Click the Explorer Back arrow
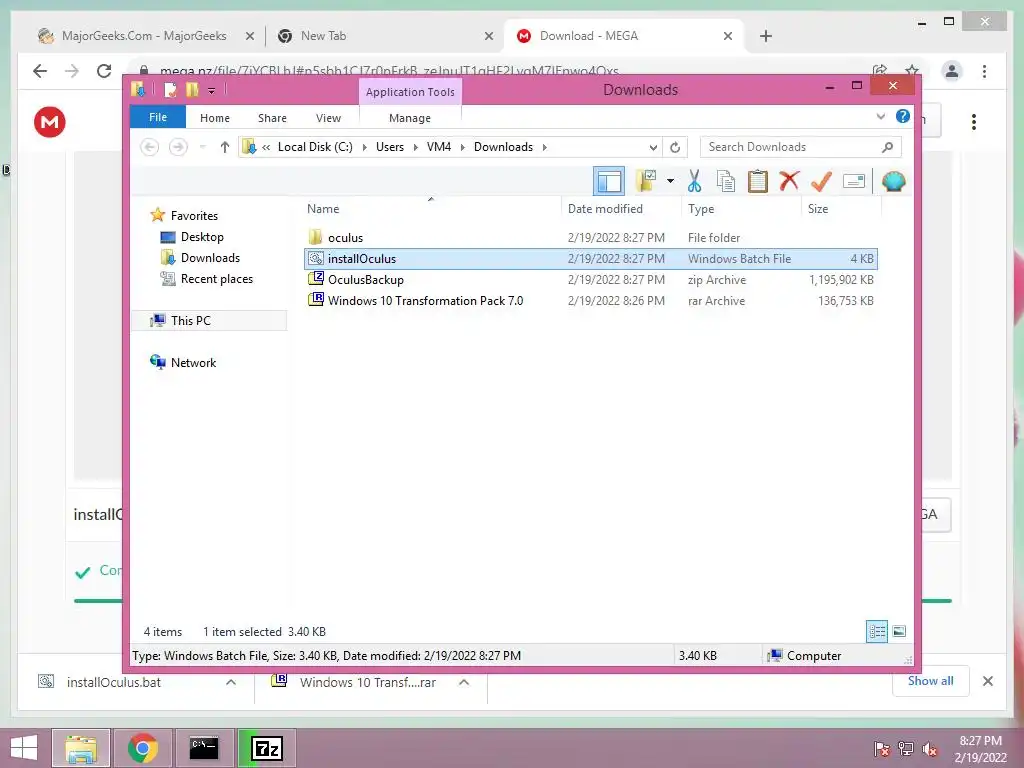This screenshot has height=768, width=1024. tap(150, 147)
